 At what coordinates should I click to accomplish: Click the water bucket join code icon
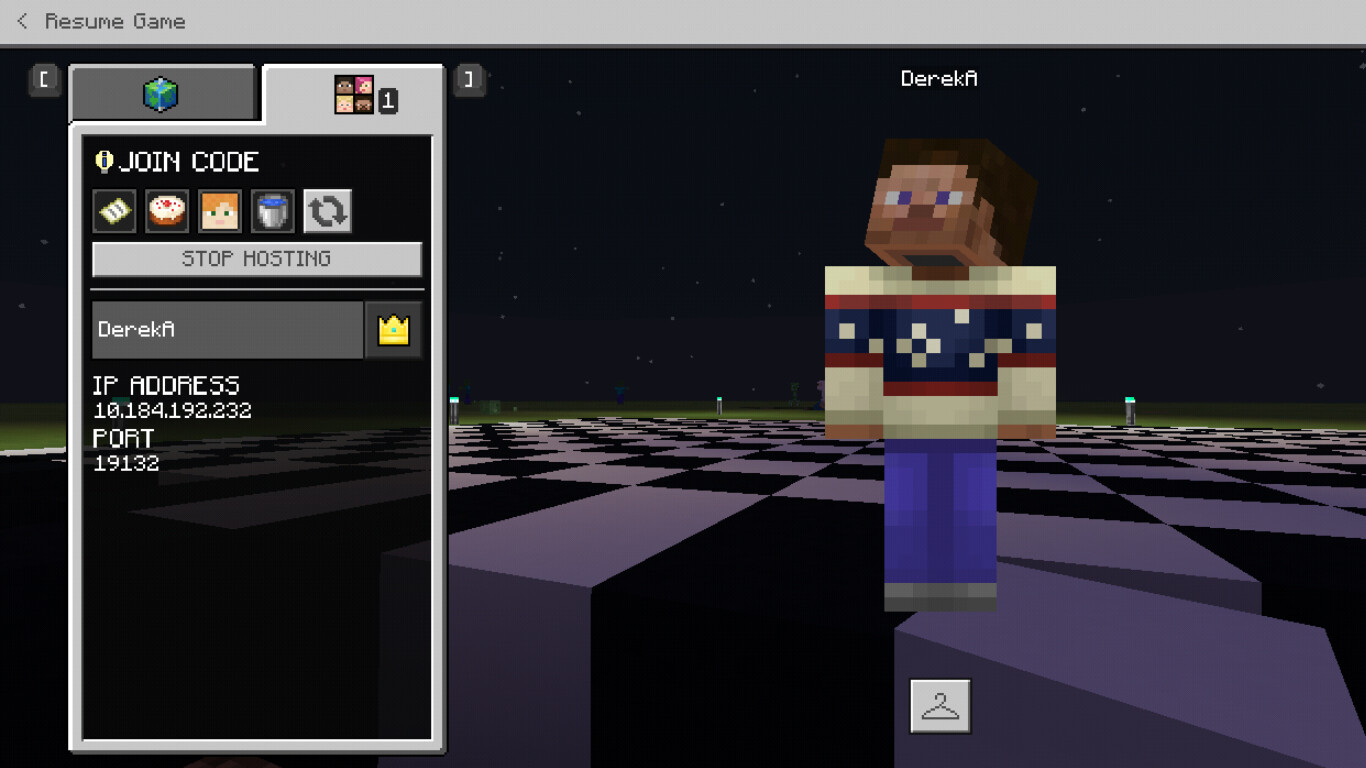click(273, 211)
